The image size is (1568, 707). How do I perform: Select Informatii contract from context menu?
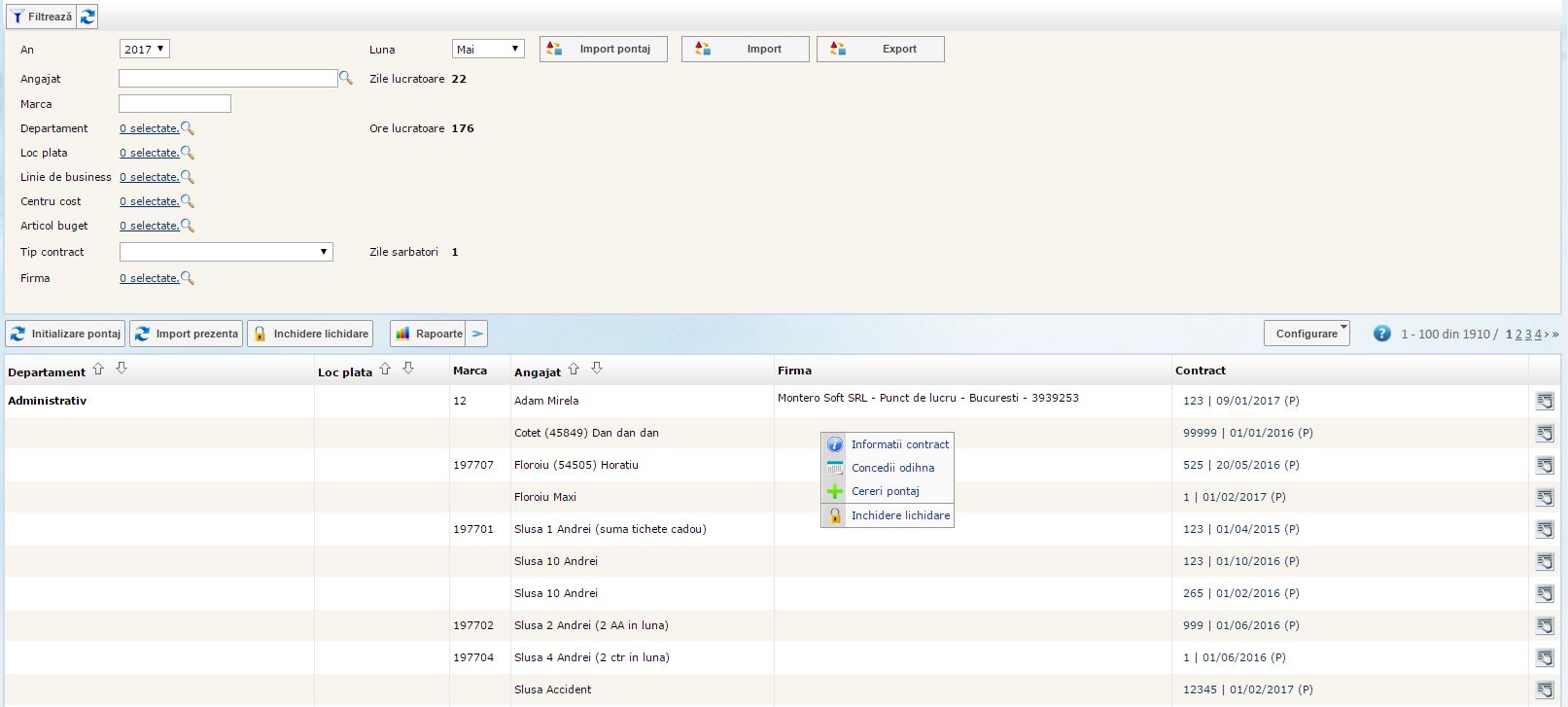coord(899,444)
